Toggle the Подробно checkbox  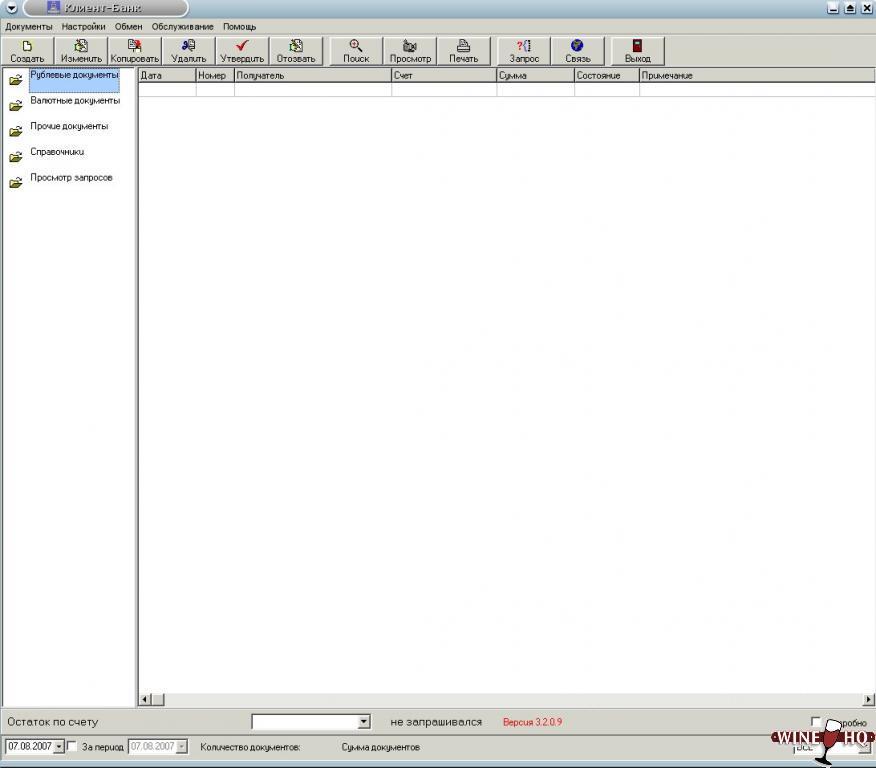(816, 722)
